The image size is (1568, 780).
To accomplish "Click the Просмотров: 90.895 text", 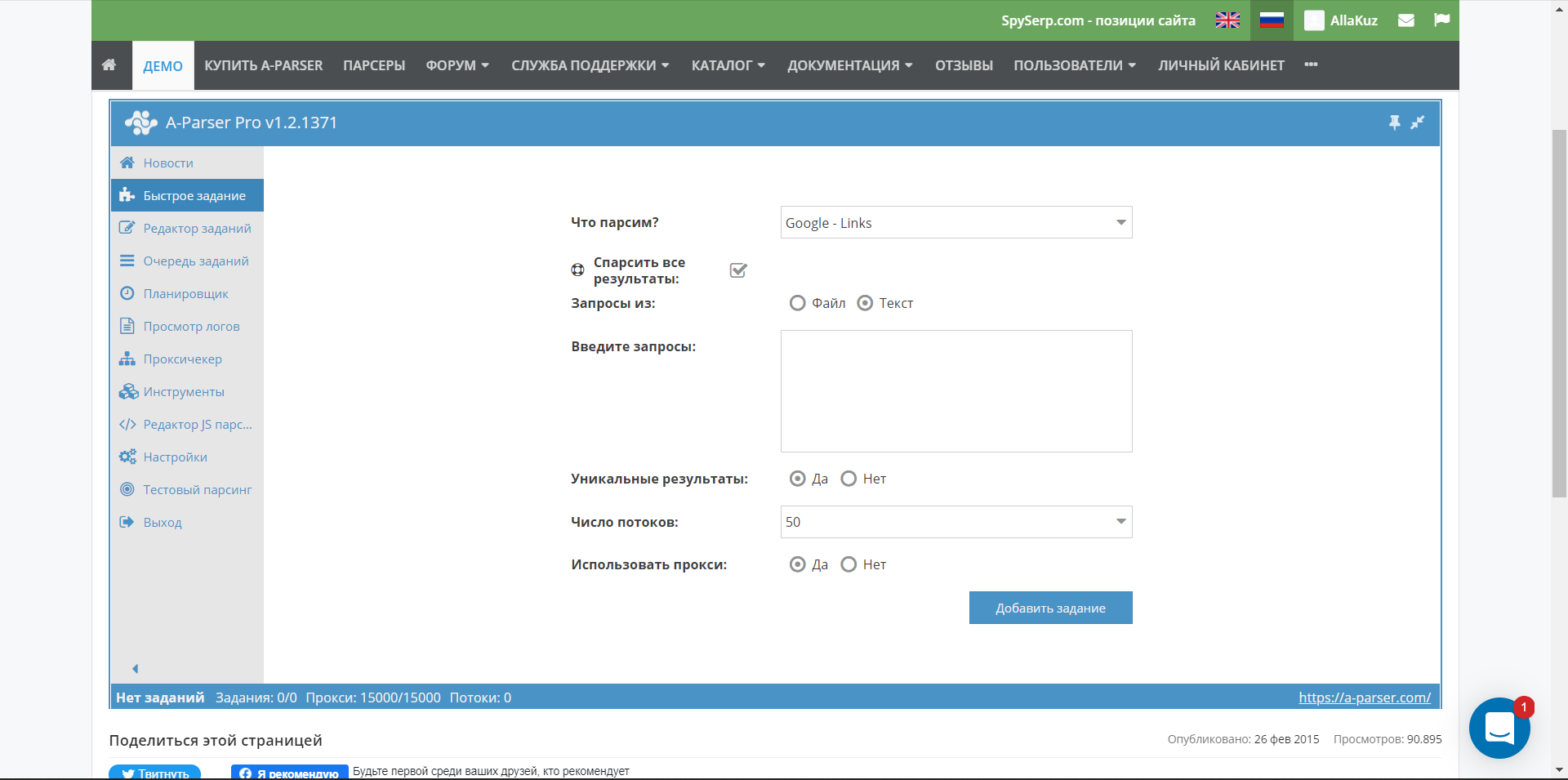I will [x=1388, y=739].
